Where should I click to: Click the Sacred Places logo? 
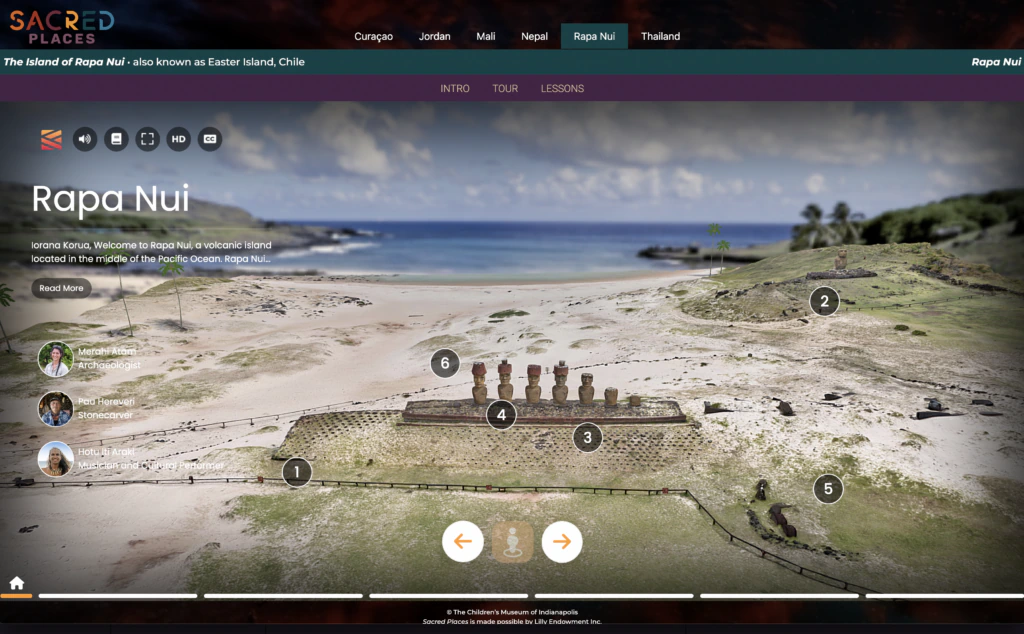[x=61, y=27]
